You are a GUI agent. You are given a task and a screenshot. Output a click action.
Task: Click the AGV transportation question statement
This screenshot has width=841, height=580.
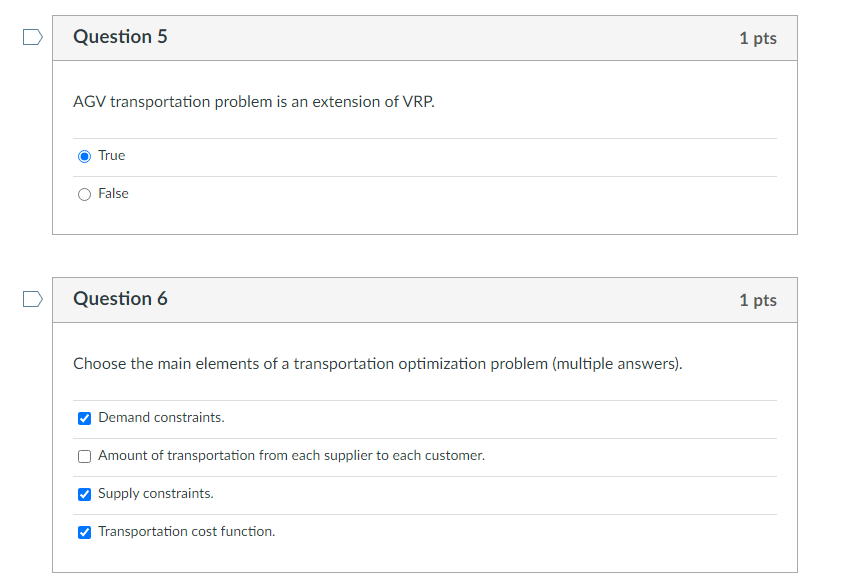253,101
